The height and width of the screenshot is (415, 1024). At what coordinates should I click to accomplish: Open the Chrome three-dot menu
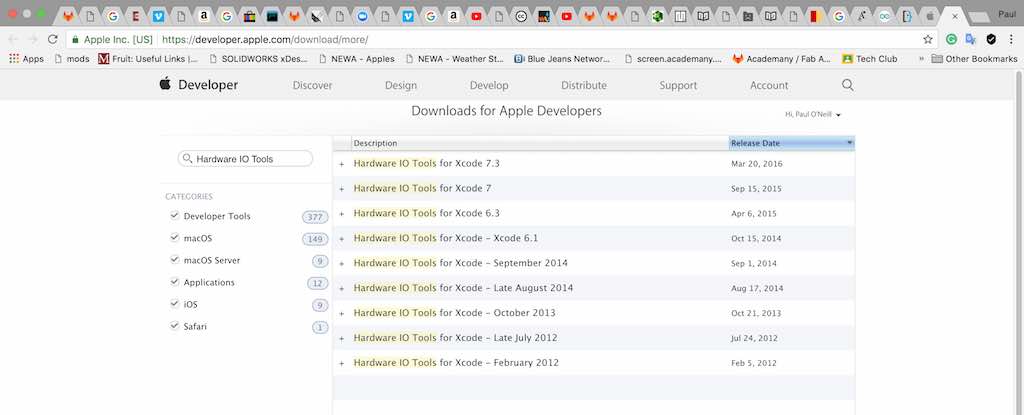click(1011, 39)
